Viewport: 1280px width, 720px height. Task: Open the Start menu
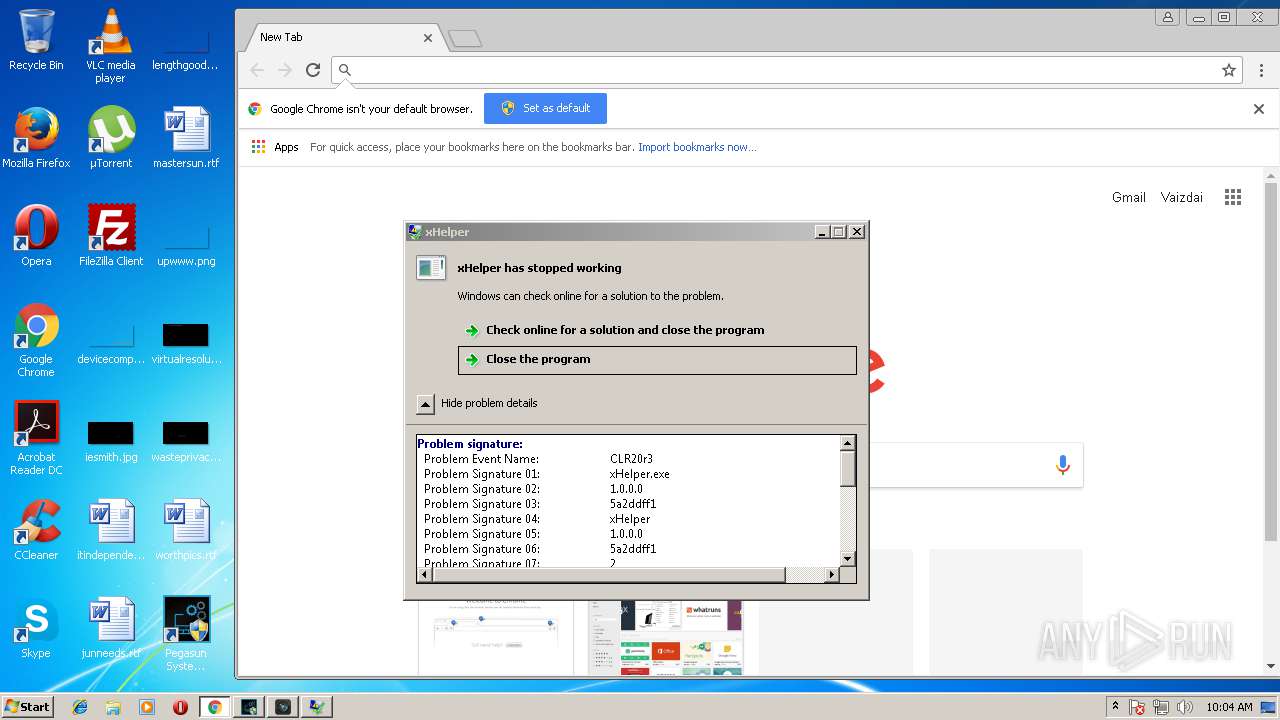tap(27, 707)
